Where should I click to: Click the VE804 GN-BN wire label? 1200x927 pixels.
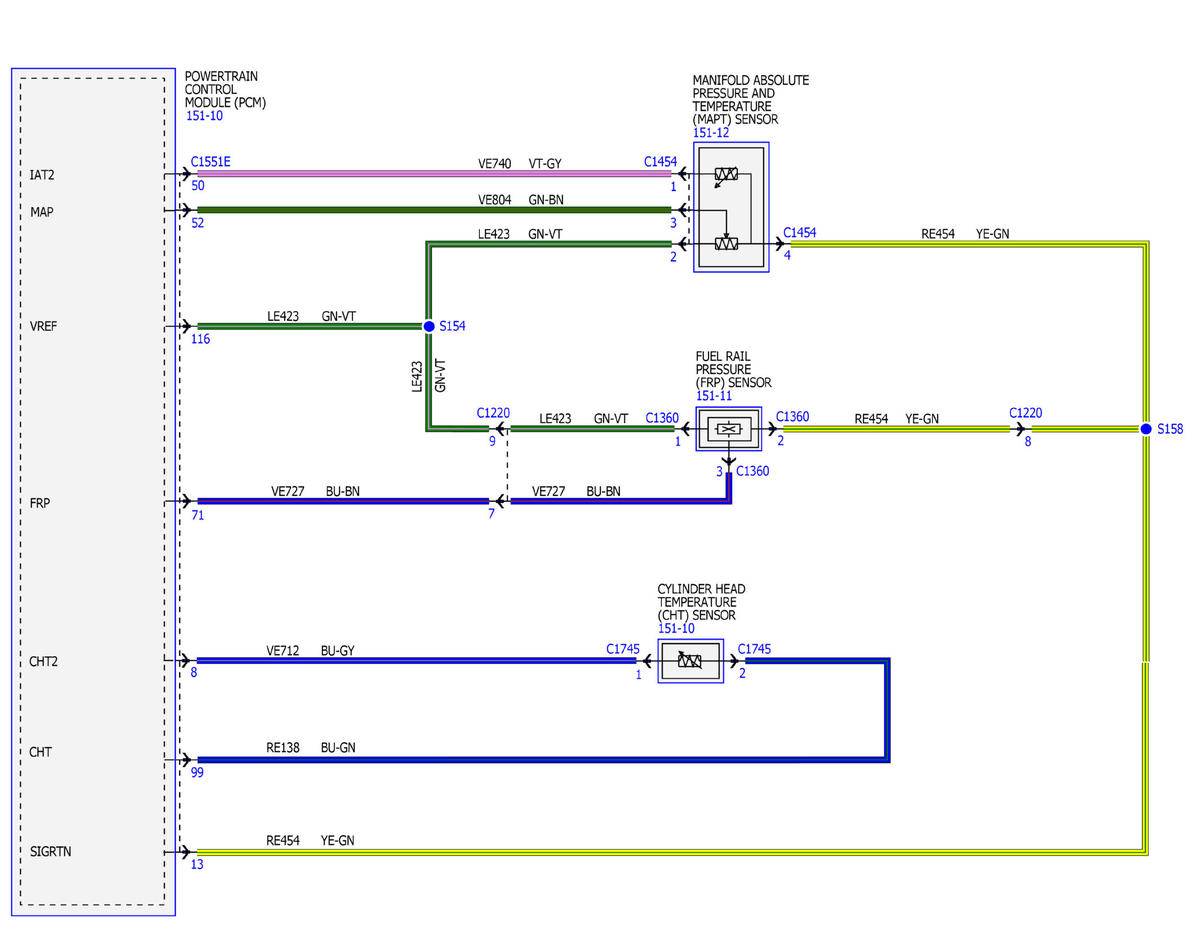tap(520, 199)
